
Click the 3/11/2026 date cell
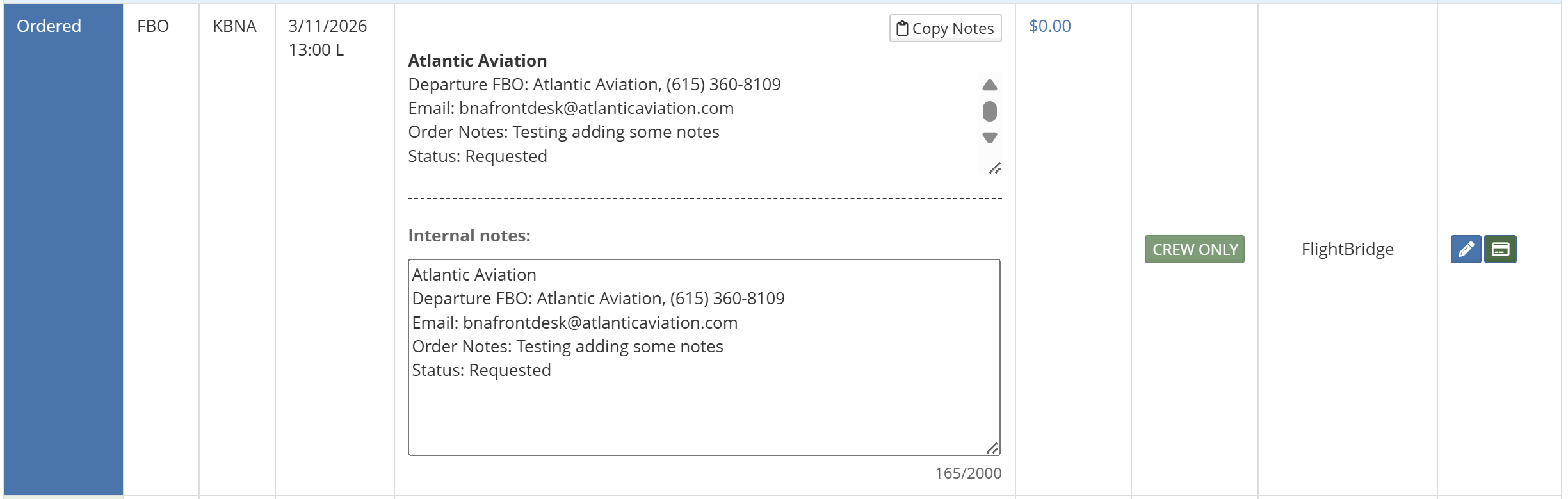327,26
